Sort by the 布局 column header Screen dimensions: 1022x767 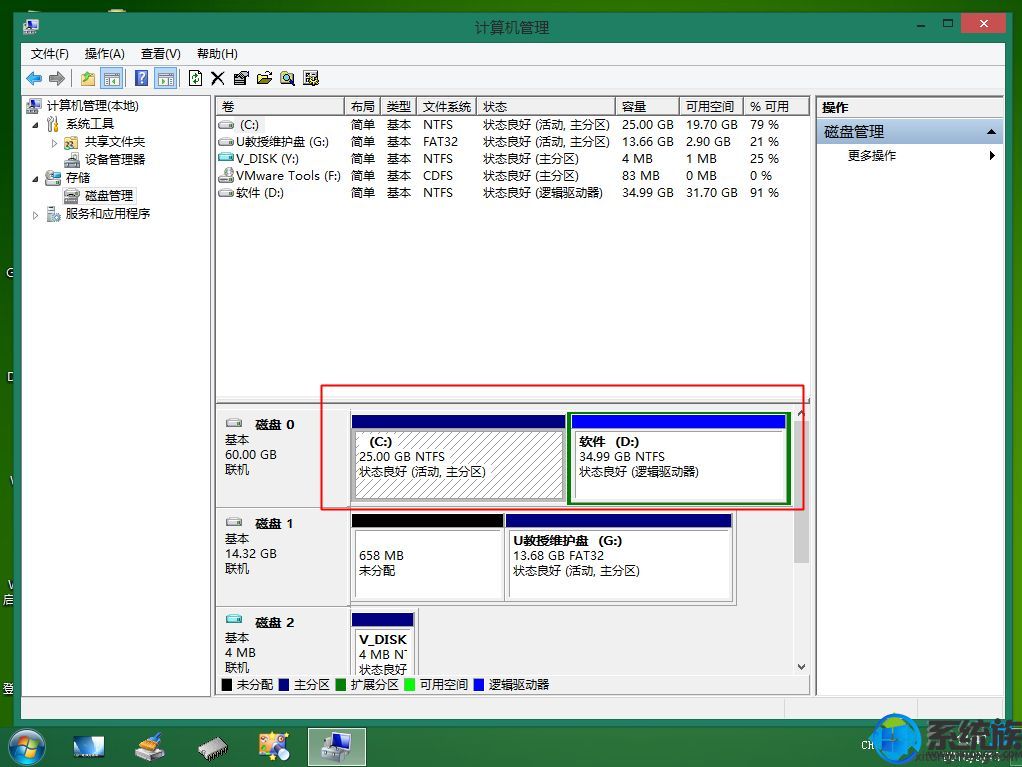coord(362,106)
